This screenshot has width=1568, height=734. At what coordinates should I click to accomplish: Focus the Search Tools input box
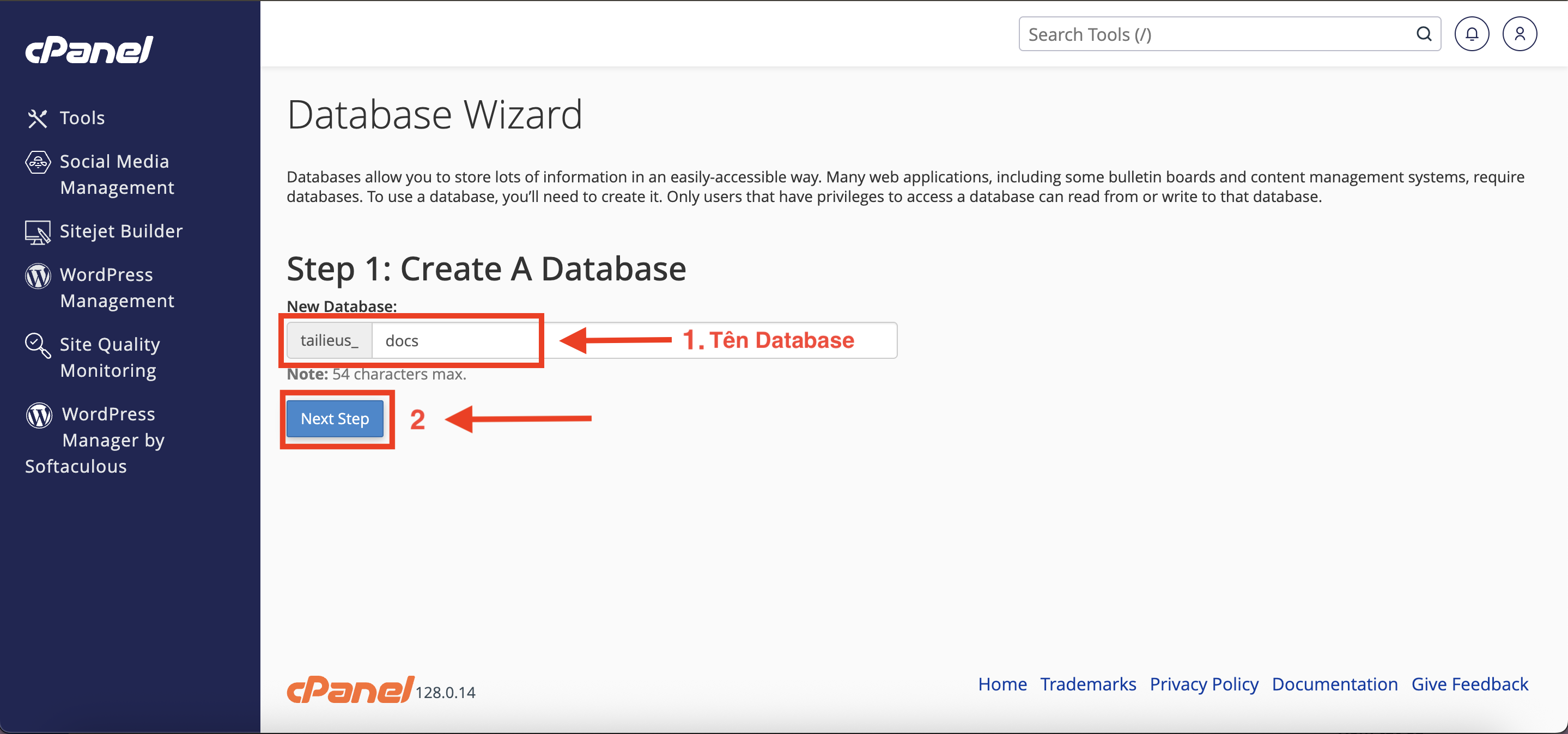(x=1230, y=34)
